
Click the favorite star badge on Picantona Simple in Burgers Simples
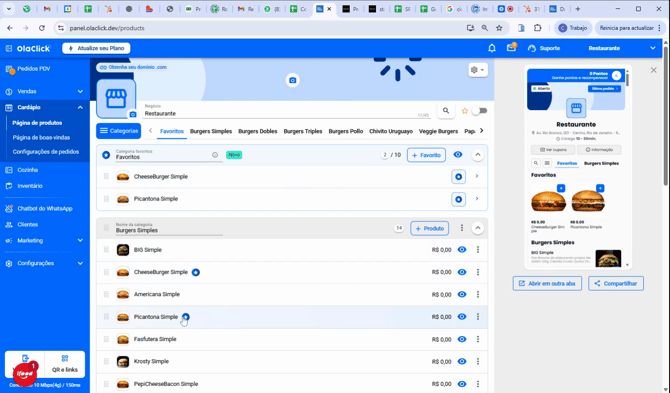(x=186, y=317)
